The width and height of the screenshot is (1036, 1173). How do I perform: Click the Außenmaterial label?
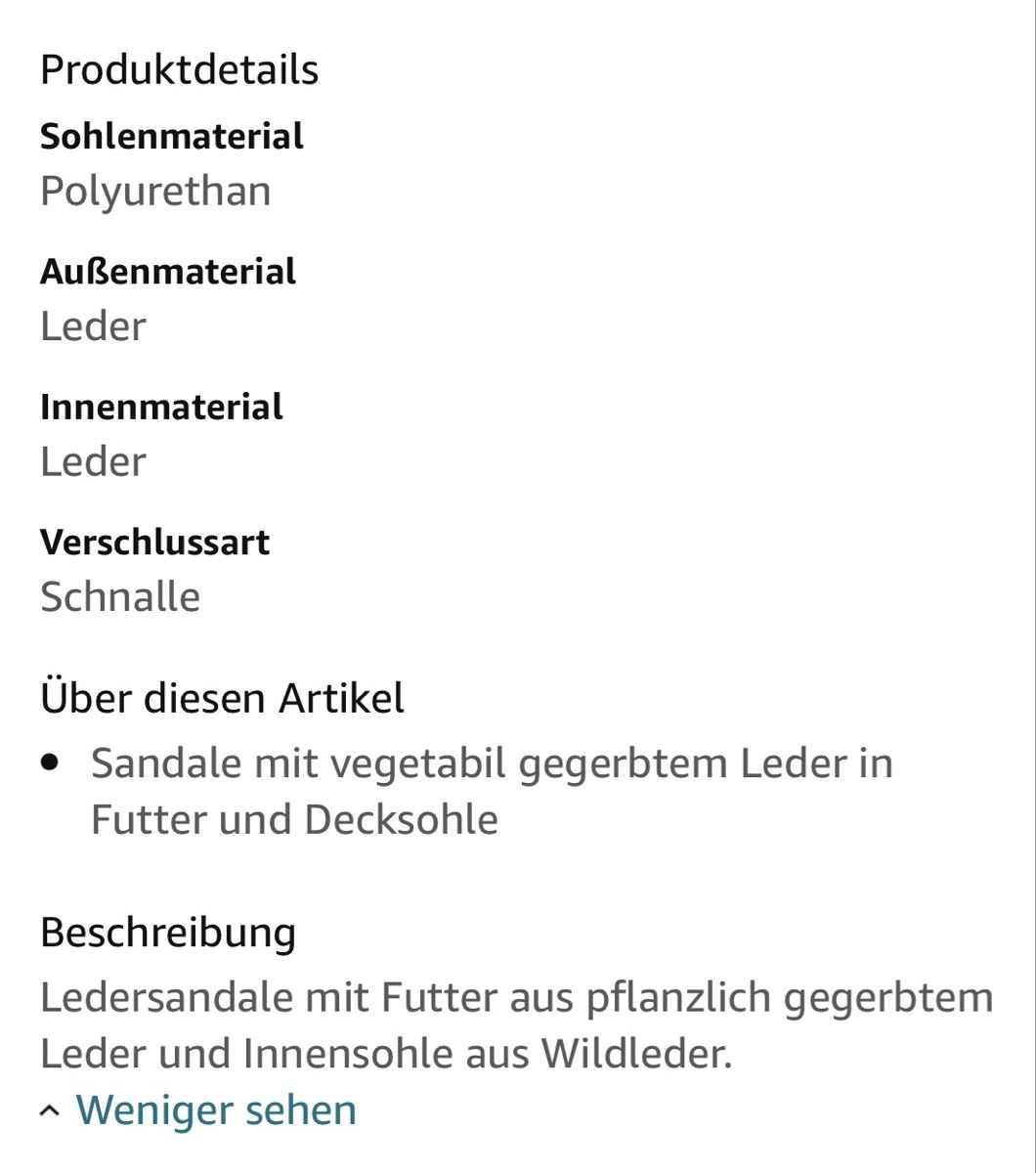point(168,271)
